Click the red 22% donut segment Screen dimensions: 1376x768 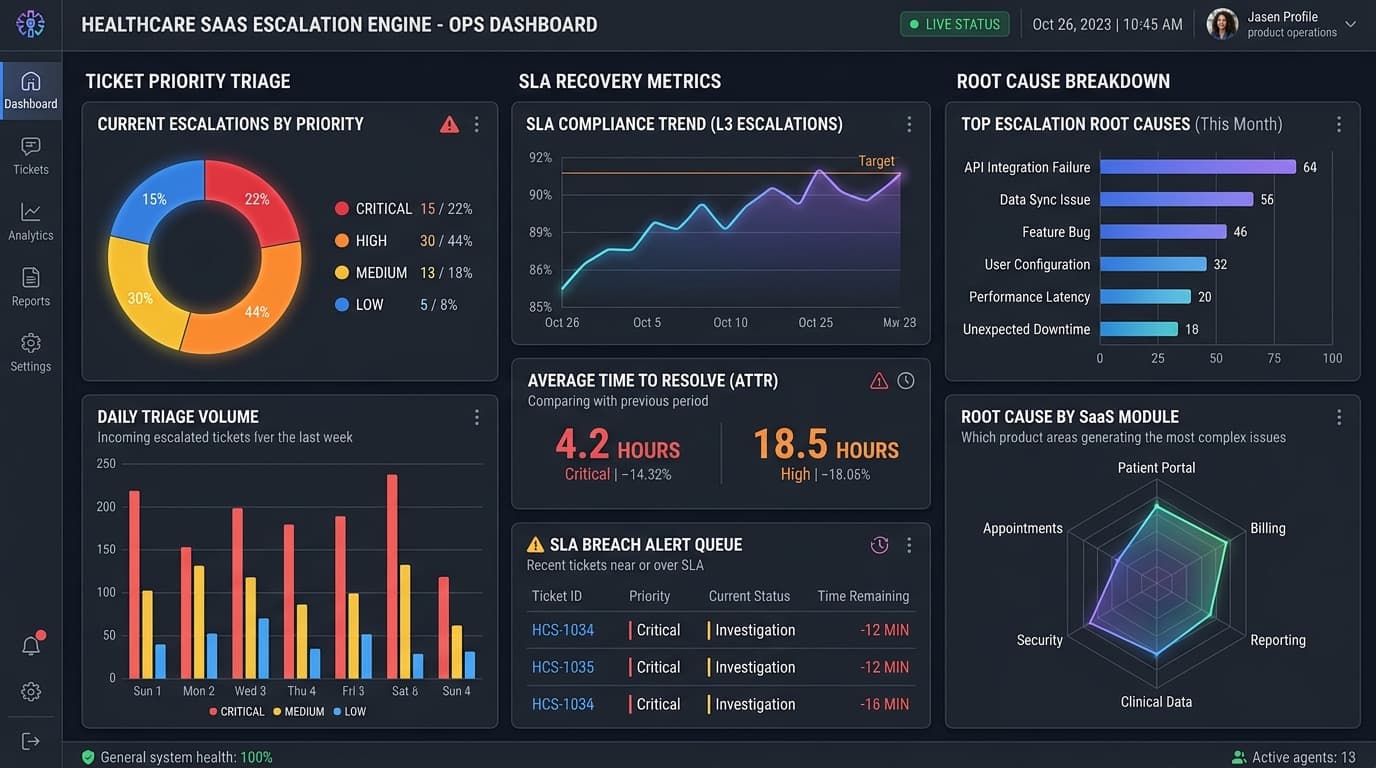click(x=252, y=202)
